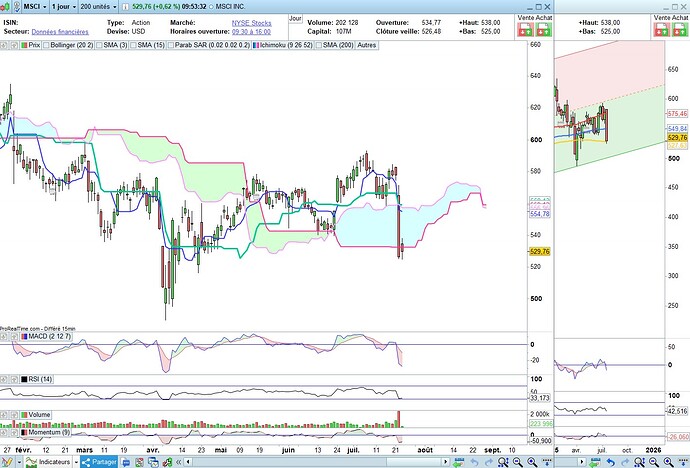Screen dimensions: 690x468
Task: Click the redo arrow in main chart toolbar
Action: coord(489,462)
